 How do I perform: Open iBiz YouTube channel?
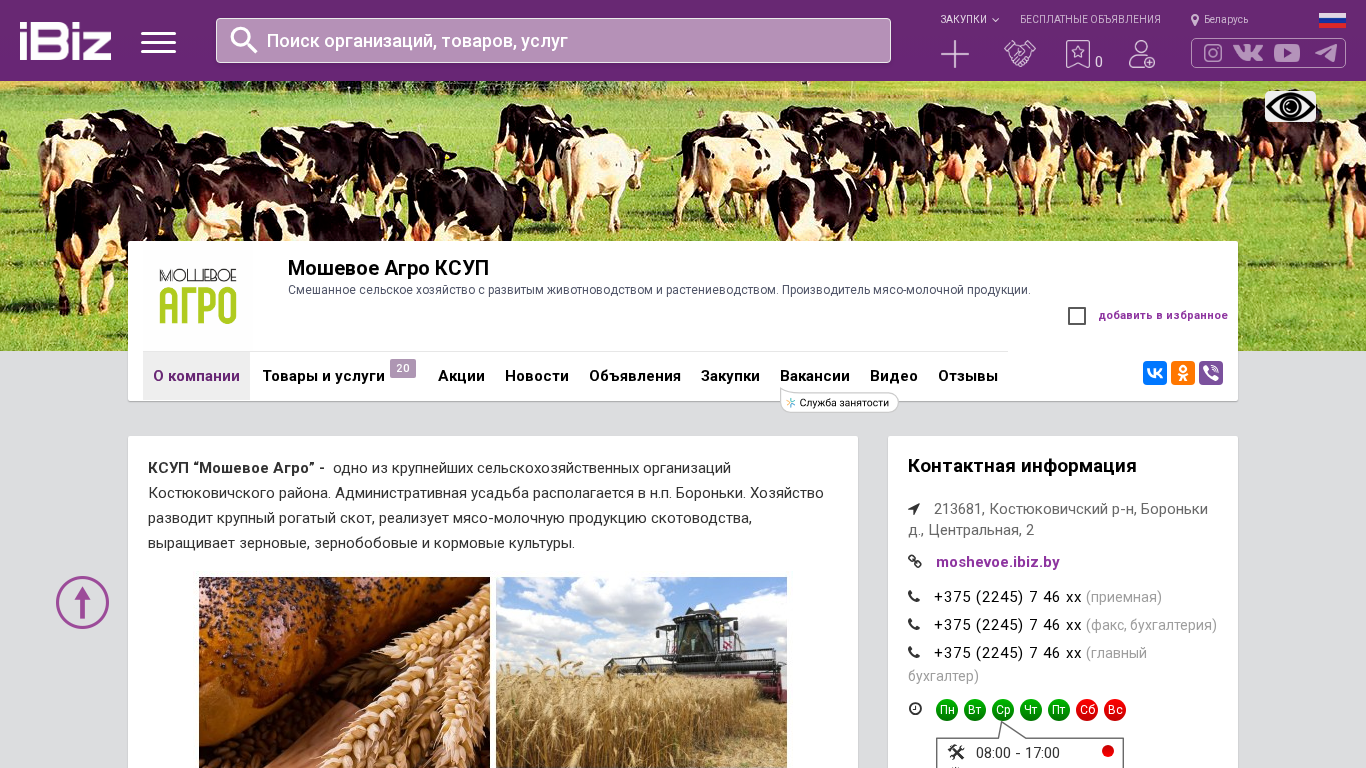[1287, 53]
